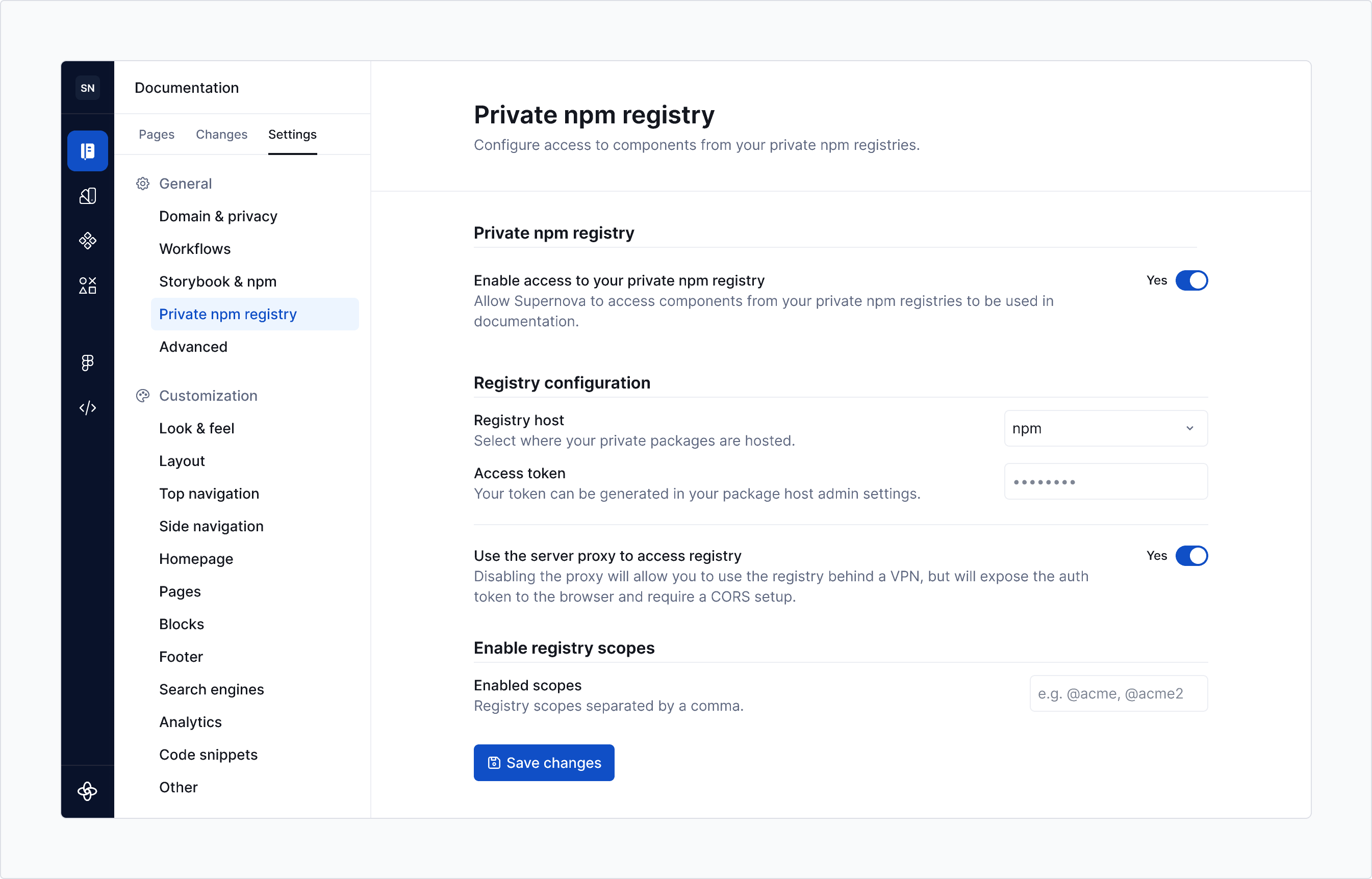Expand the General settings group
This screenshot has width=1372, height=879.
coord(185,183)
